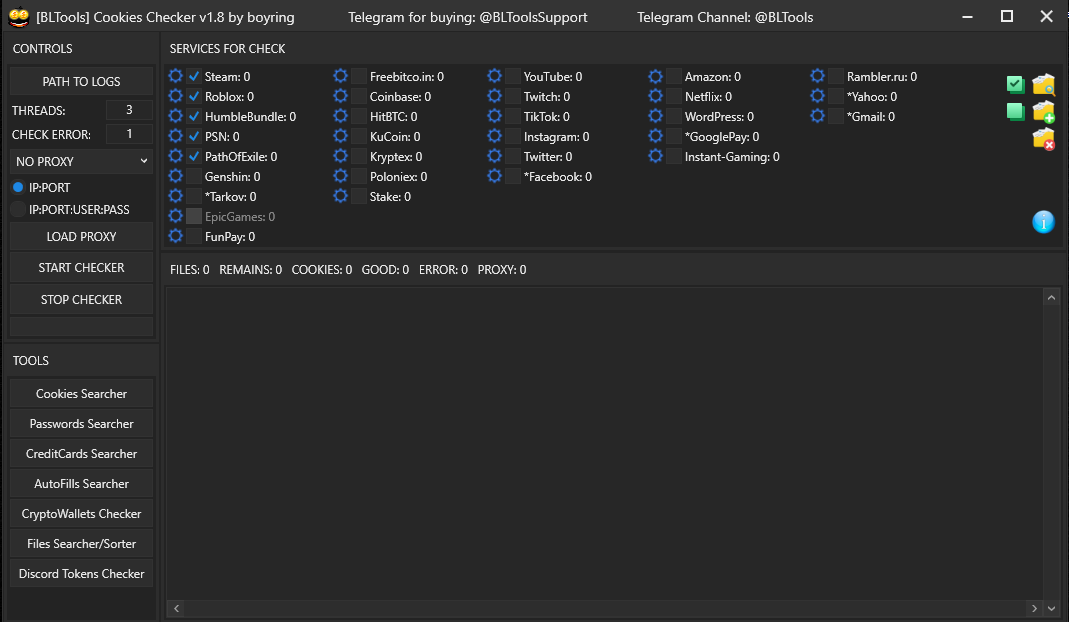
Task: Uncheck the Steam checkbox
Action: point(194,76)
